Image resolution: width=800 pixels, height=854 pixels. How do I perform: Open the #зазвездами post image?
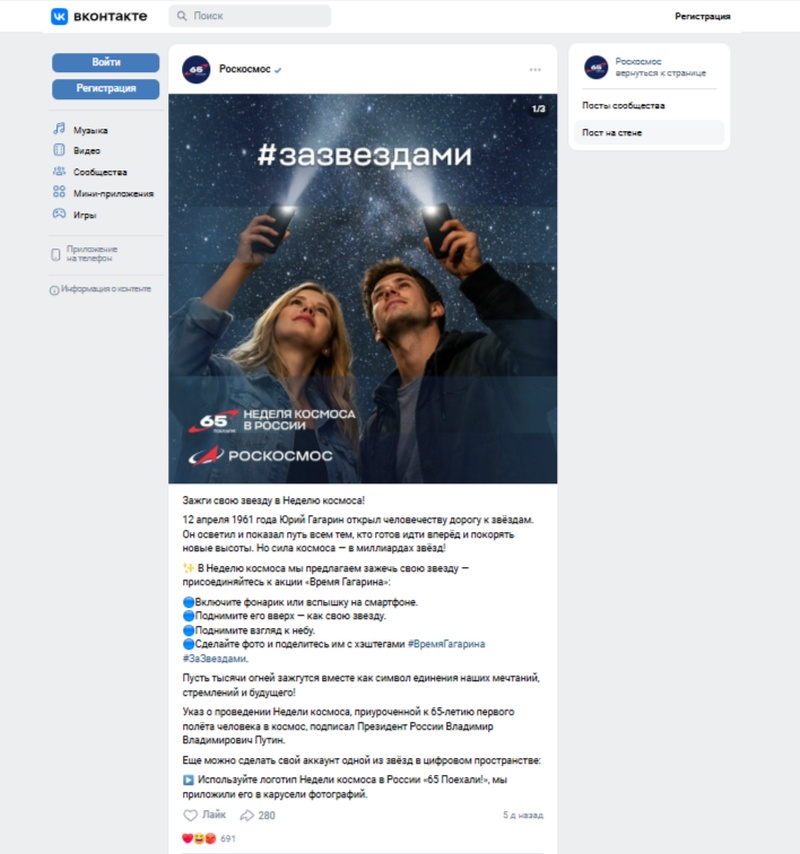tap(362, 290)
